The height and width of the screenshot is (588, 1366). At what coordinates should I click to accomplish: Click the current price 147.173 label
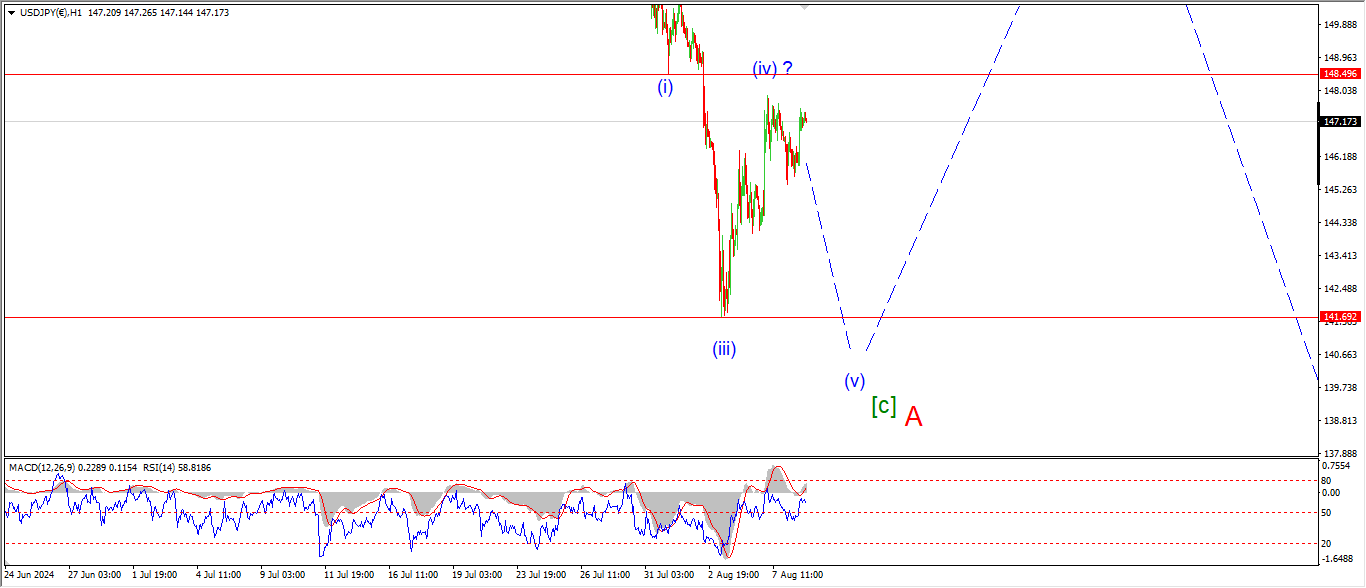(x=1340, y=122)
